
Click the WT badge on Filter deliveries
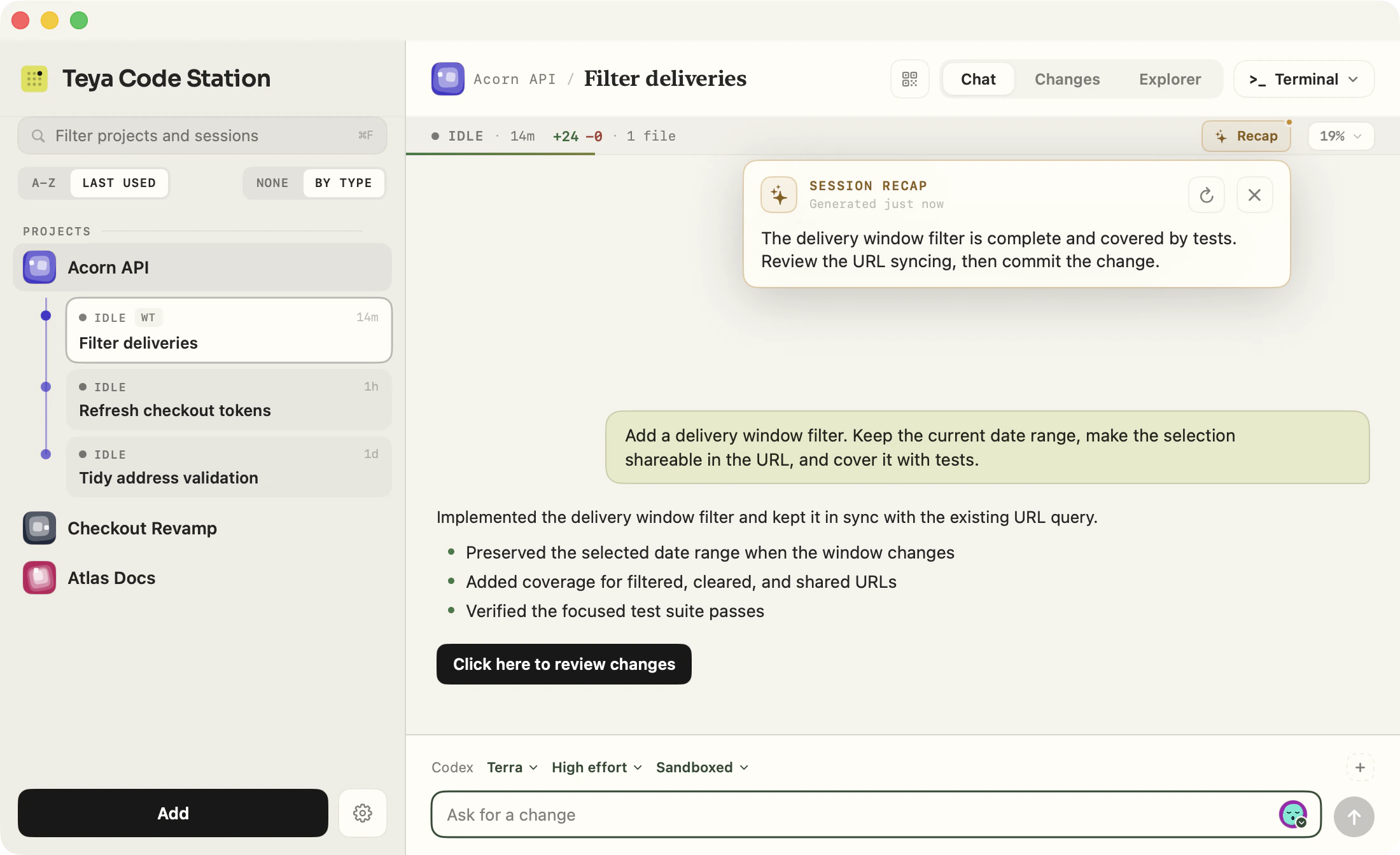click(x=148, y=317)
